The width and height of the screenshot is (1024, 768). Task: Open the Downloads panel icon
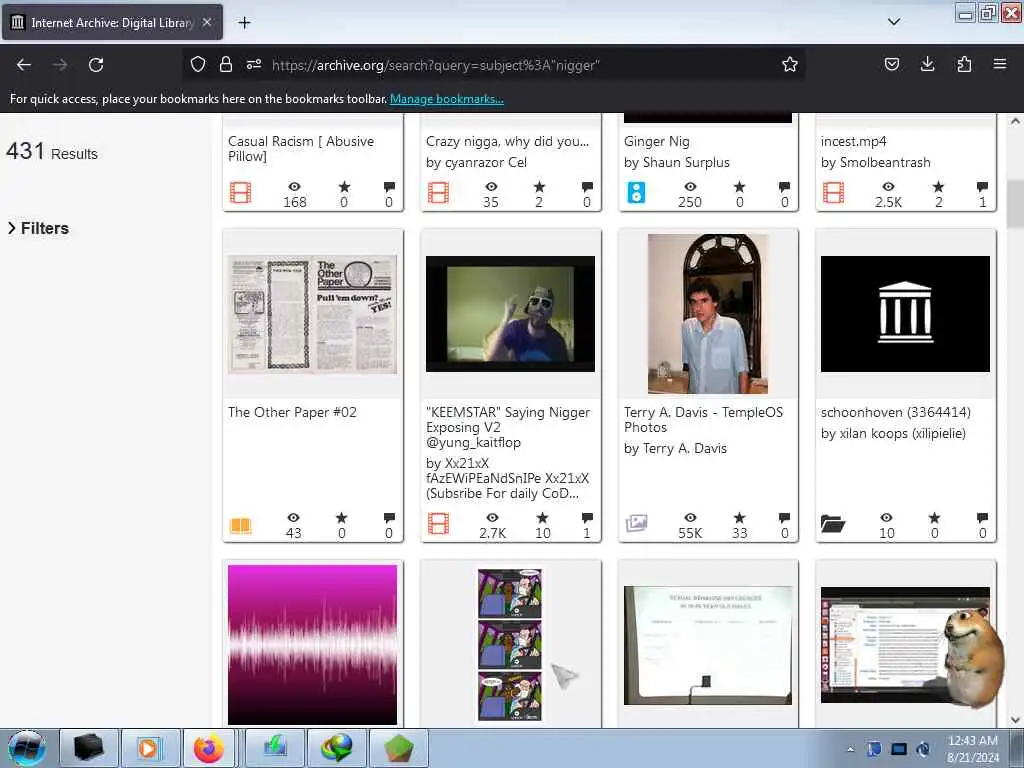(927, 64)
